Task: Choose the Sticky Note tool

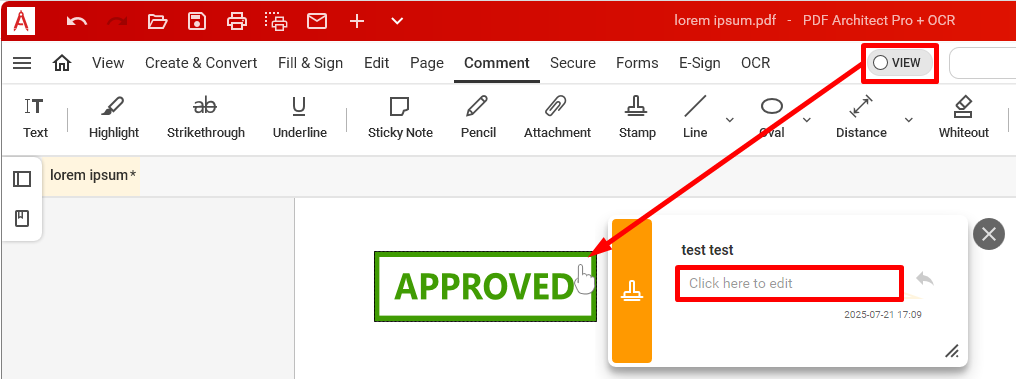Action: (400, 117)
